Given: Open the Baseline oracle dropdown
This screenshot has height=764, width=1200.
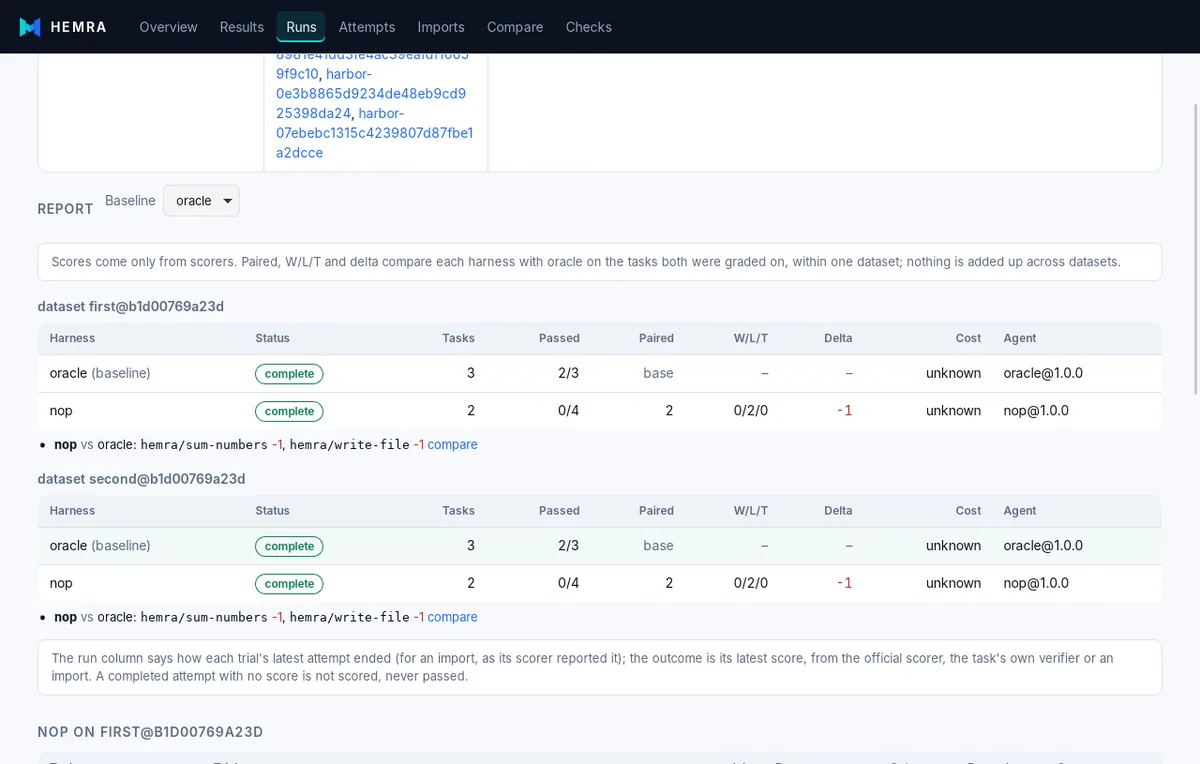Looking at the screenshot, I should point(201,201).
